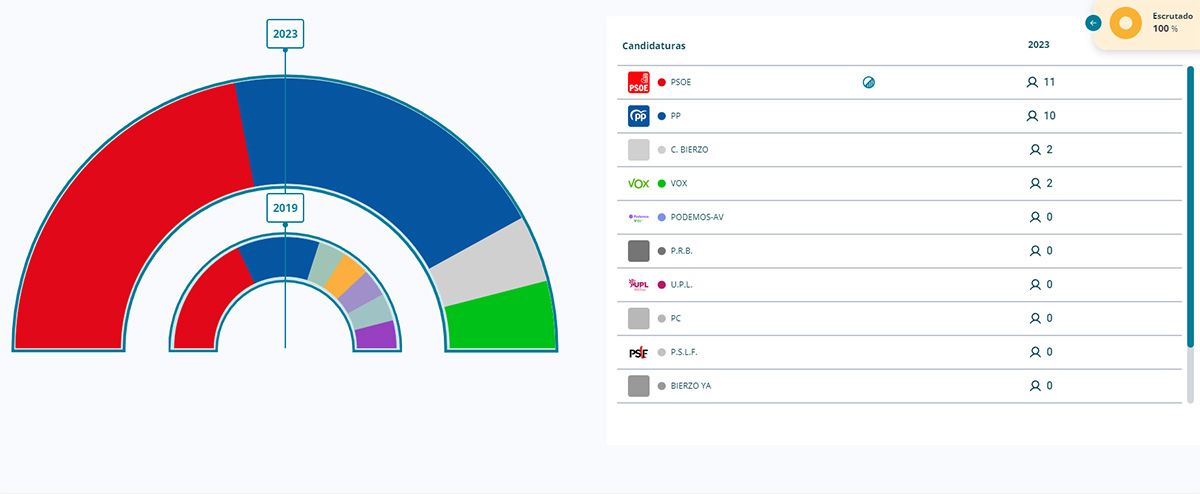
Task: Click the 2023 column header
Action: (x=1038, y=45)
